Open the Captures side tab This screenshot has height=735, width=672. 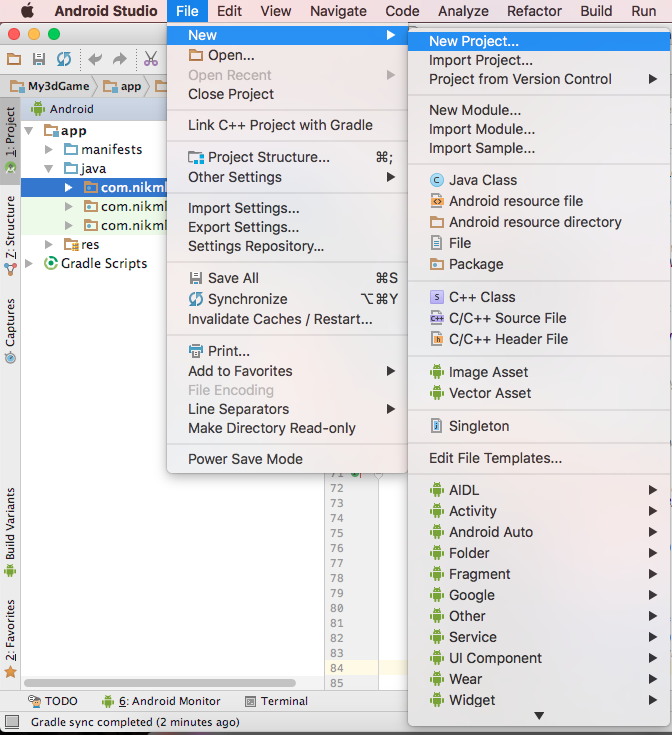pyautogui.click(x=10, y=330)
